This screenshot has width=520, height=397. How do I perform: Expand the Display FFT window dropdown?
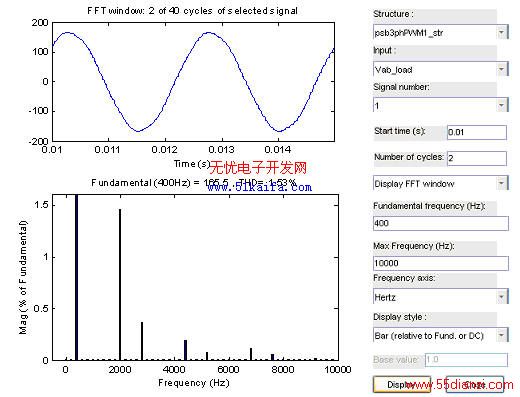501,183
